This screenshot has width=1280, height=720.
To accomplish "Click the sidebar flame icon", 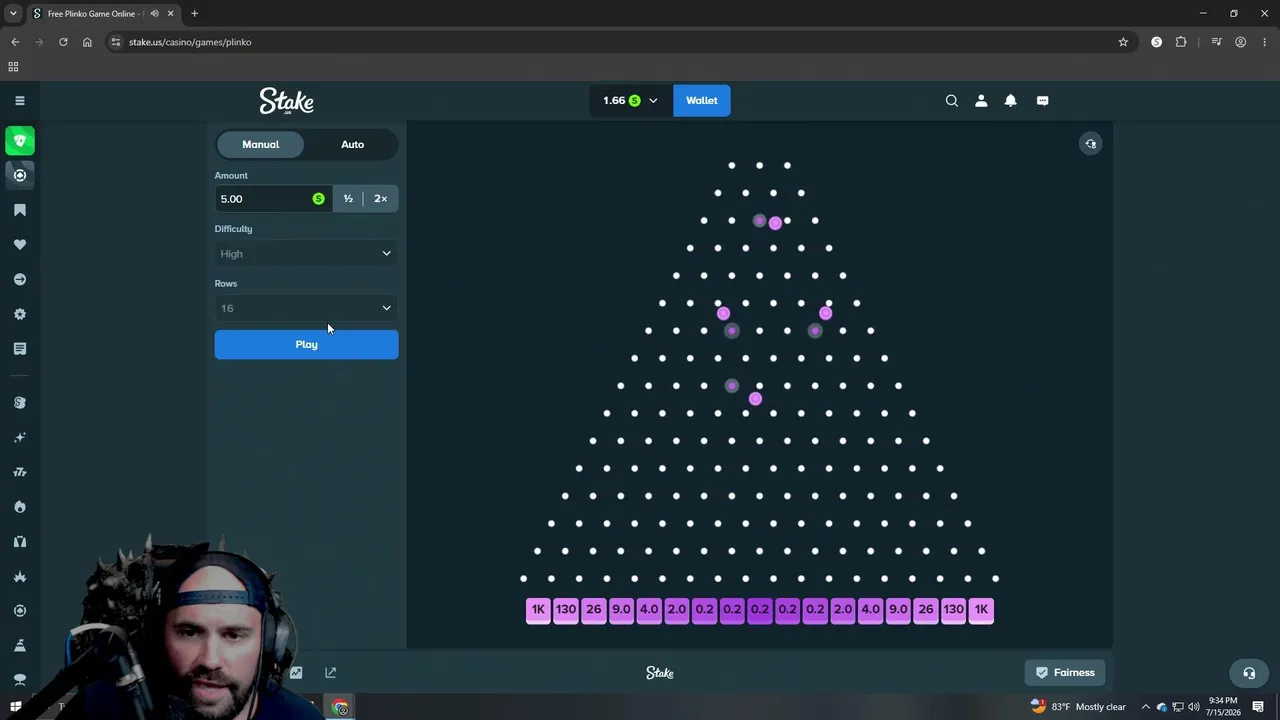I will click(20, 507).
